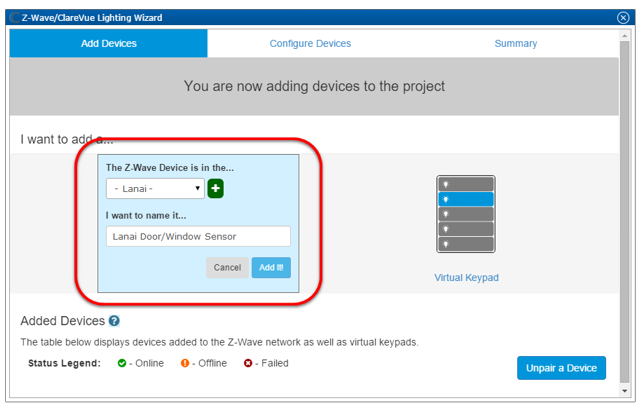This screenshot has height=406, width=639.
Task: Click the scrollbar up arrow
Action: (x=624, y=36)
